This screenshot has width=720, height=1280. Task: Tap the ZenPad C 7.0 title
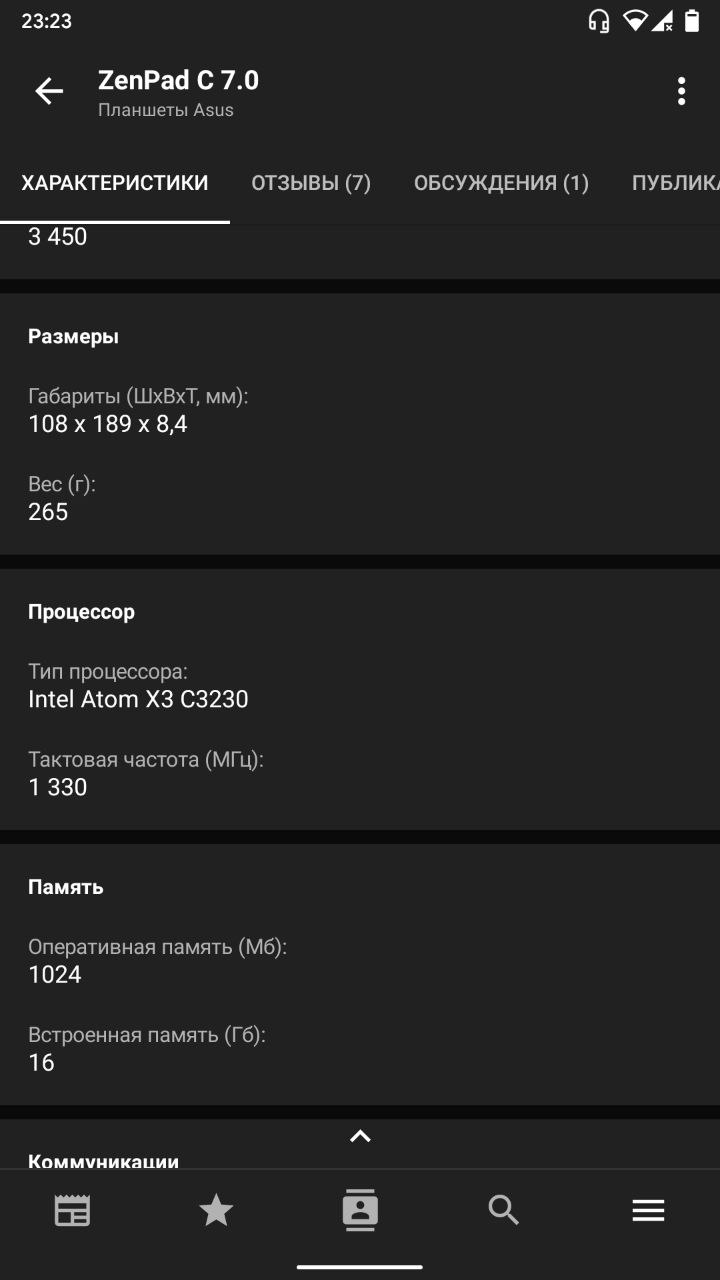pos(178,79)
